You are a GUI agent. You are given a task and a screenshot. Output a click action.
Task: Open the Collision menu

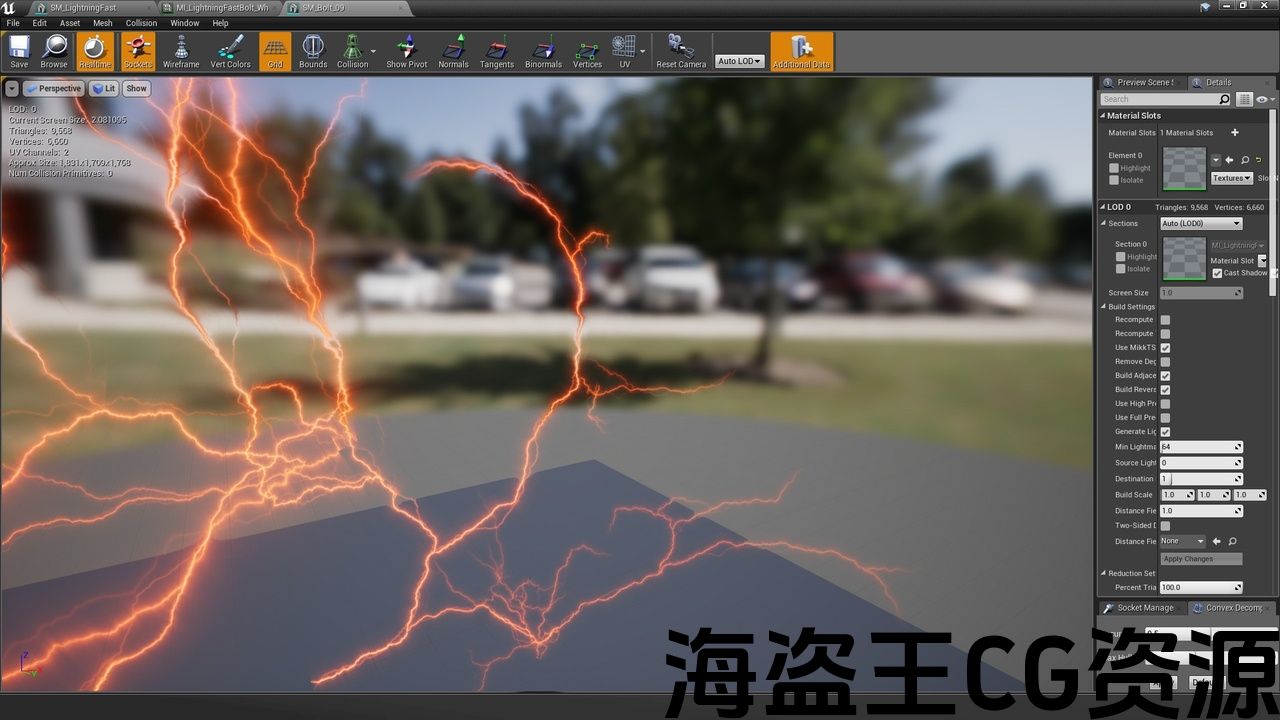click(141, 23)
